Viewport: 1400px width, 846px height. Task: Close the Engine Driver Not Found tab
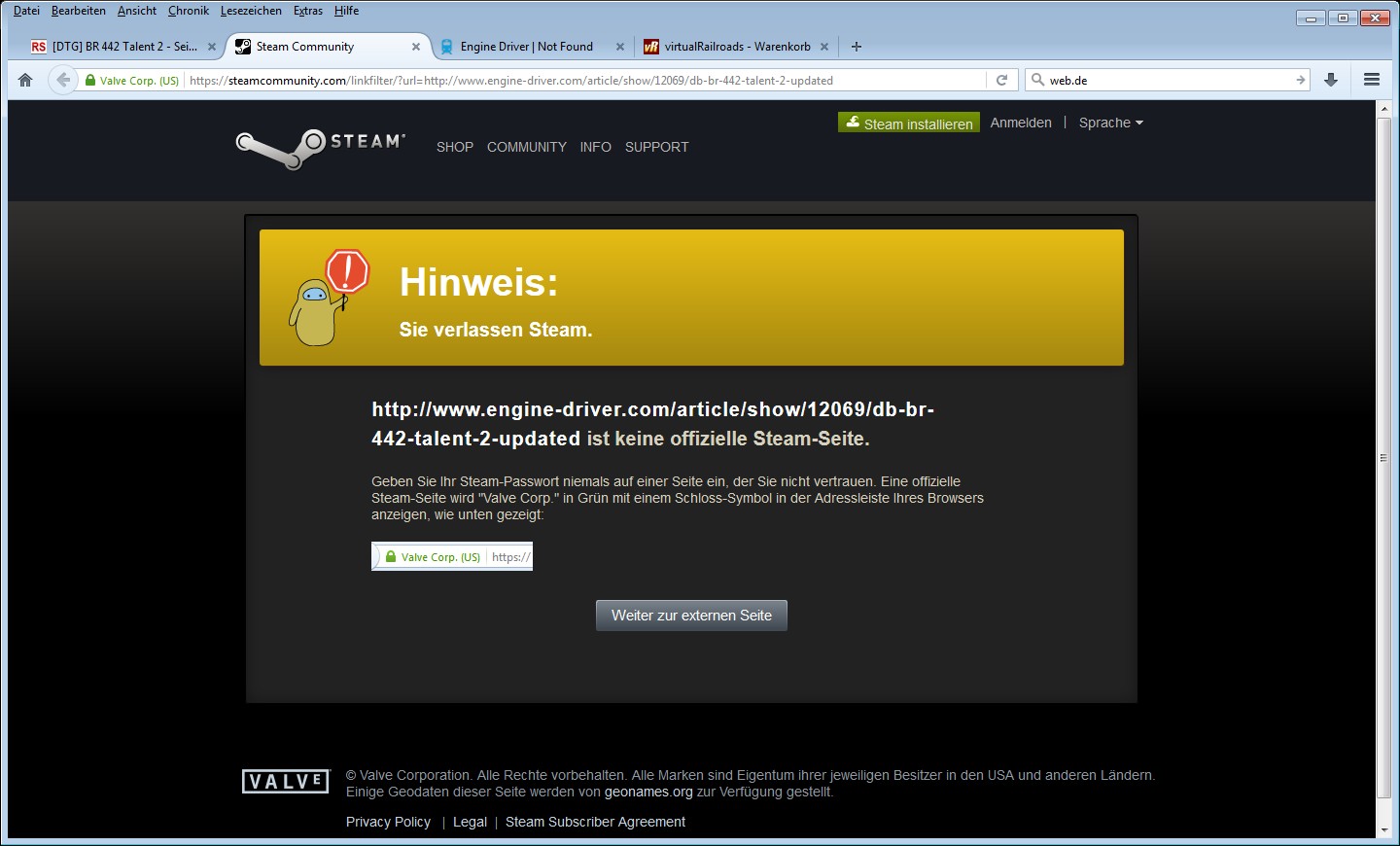620,47
